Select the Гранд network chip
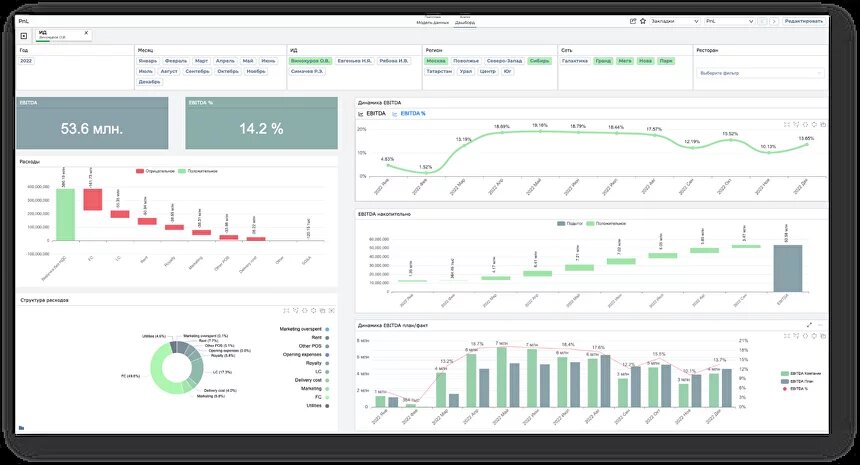Viewport: 860px width, 465px height. (x=603, y=61)
